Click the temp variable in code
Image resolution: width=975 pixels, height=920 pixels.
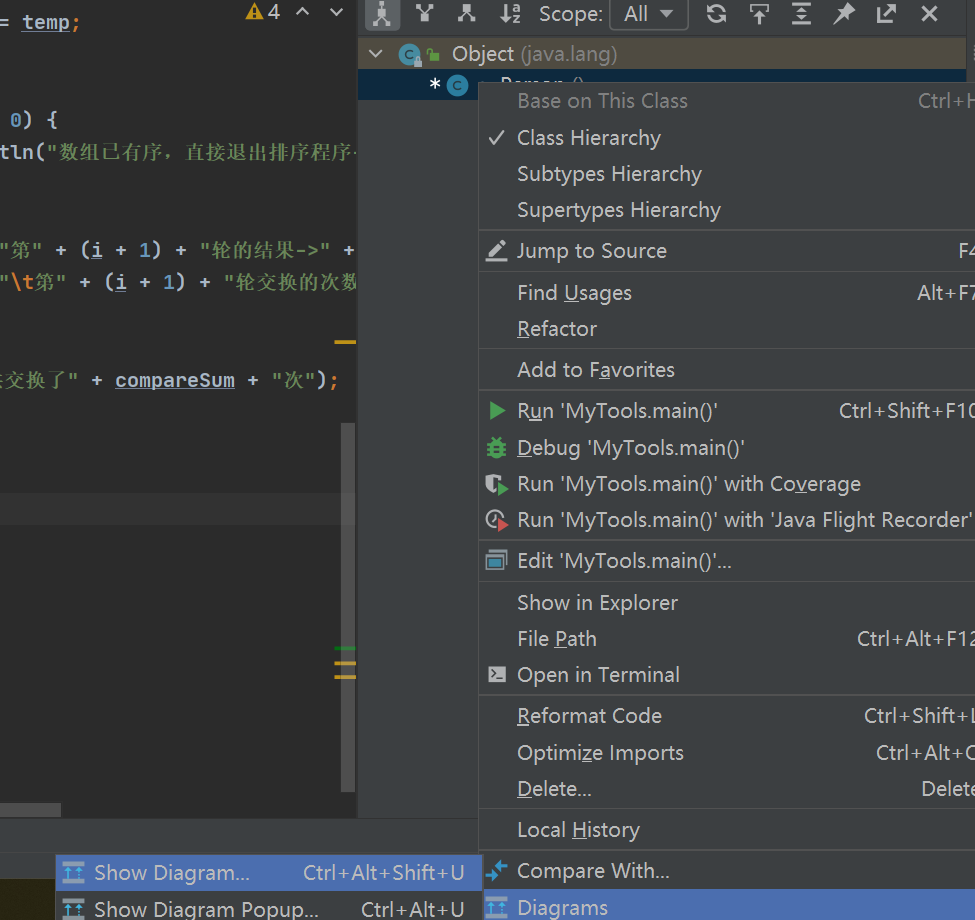(x=46, y=22)
